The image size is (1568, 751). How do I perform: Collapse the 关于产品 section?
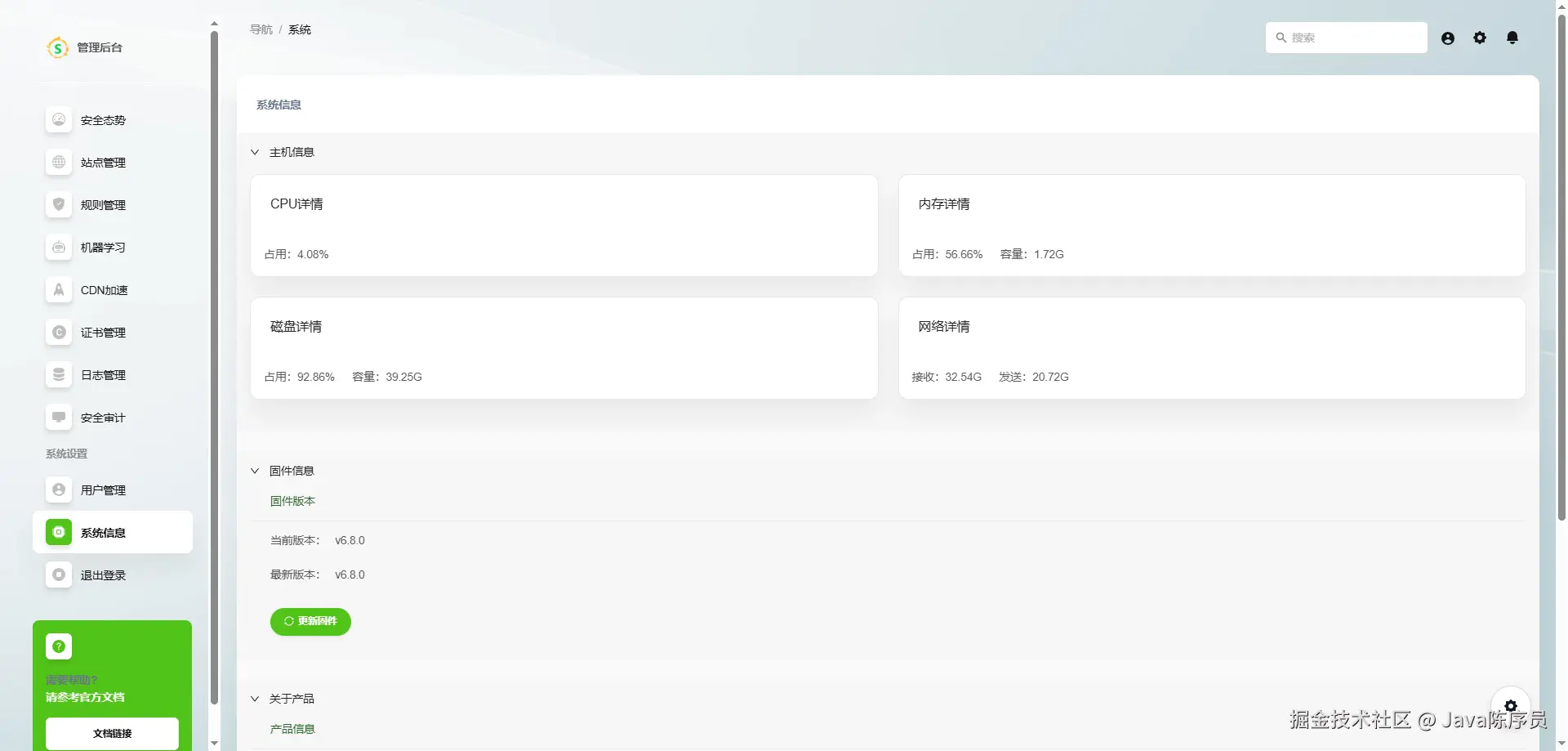tap(255, 699)
